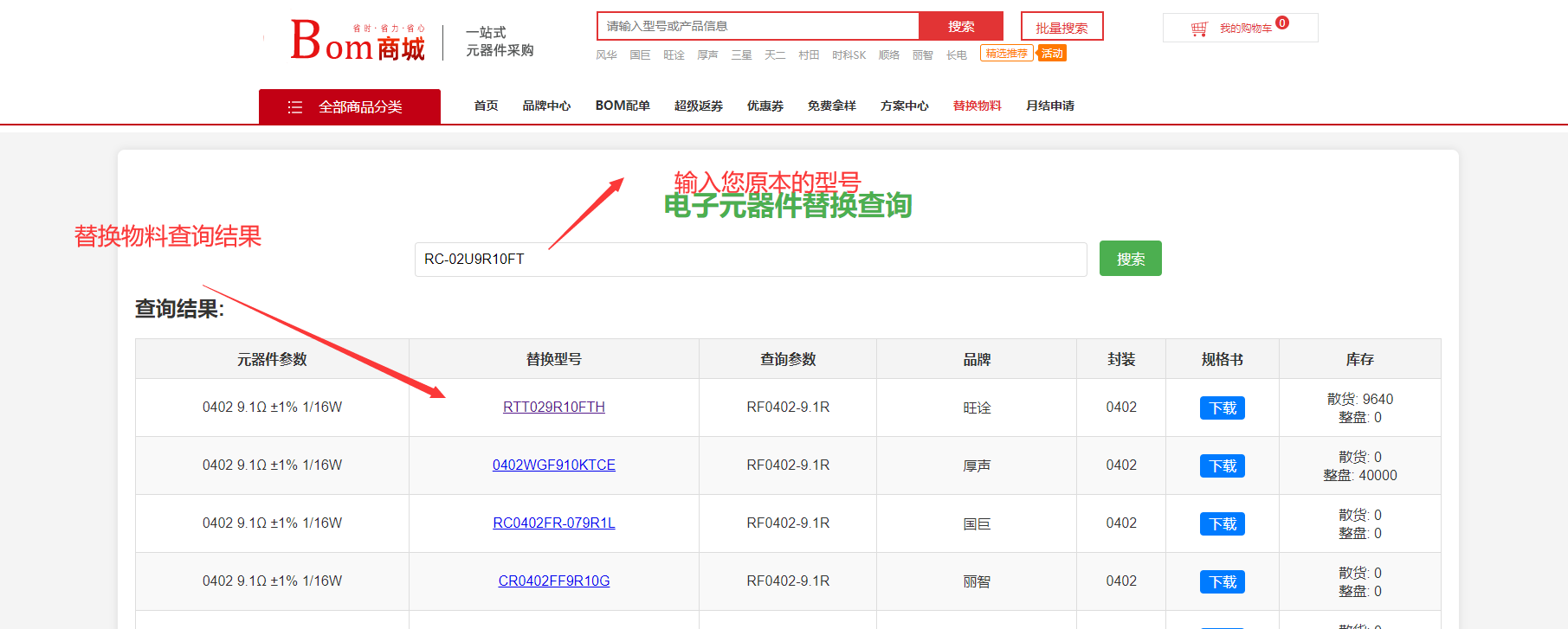Expand 全部商品分类 category menu
1568x629 pixels.
[350, 106]
